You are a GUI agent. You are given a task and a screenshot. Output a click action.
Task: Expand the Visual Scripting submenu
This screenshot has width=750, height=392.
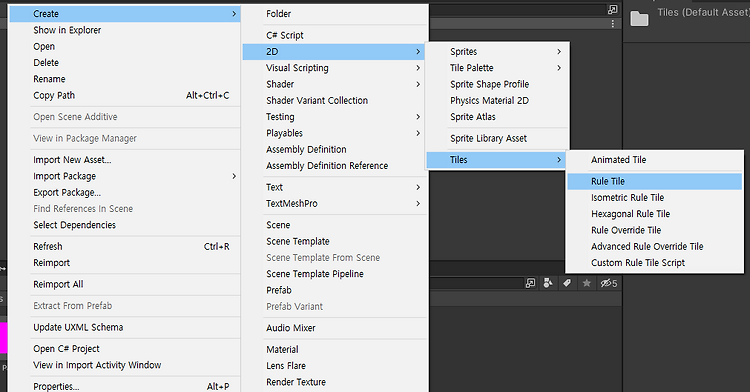[334, 68]
